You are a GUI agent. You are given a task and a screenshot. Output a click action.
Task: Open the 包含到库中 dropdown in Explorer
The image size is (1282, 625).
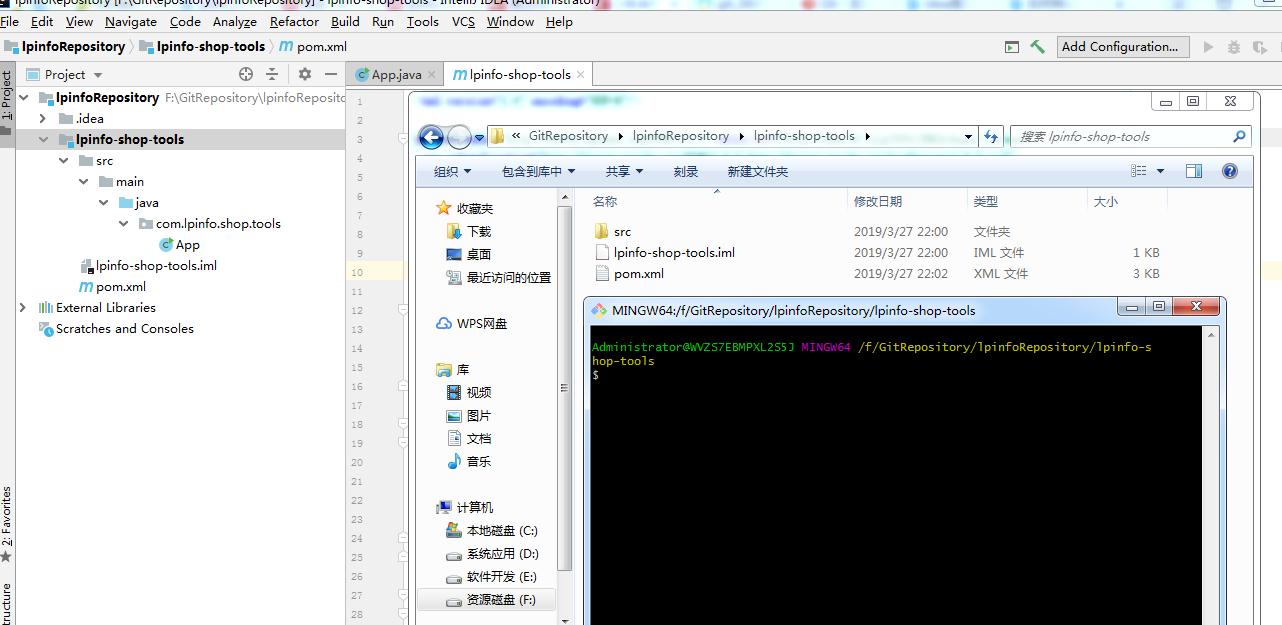(538, 171)
